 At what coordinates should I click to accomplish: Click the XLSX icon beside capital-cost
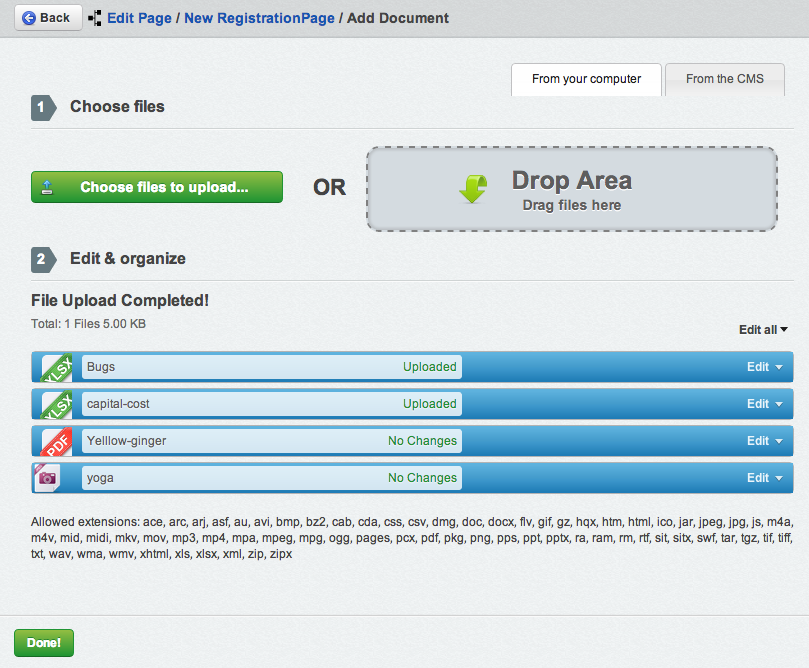pyautogui.click(x=56, y=404)
